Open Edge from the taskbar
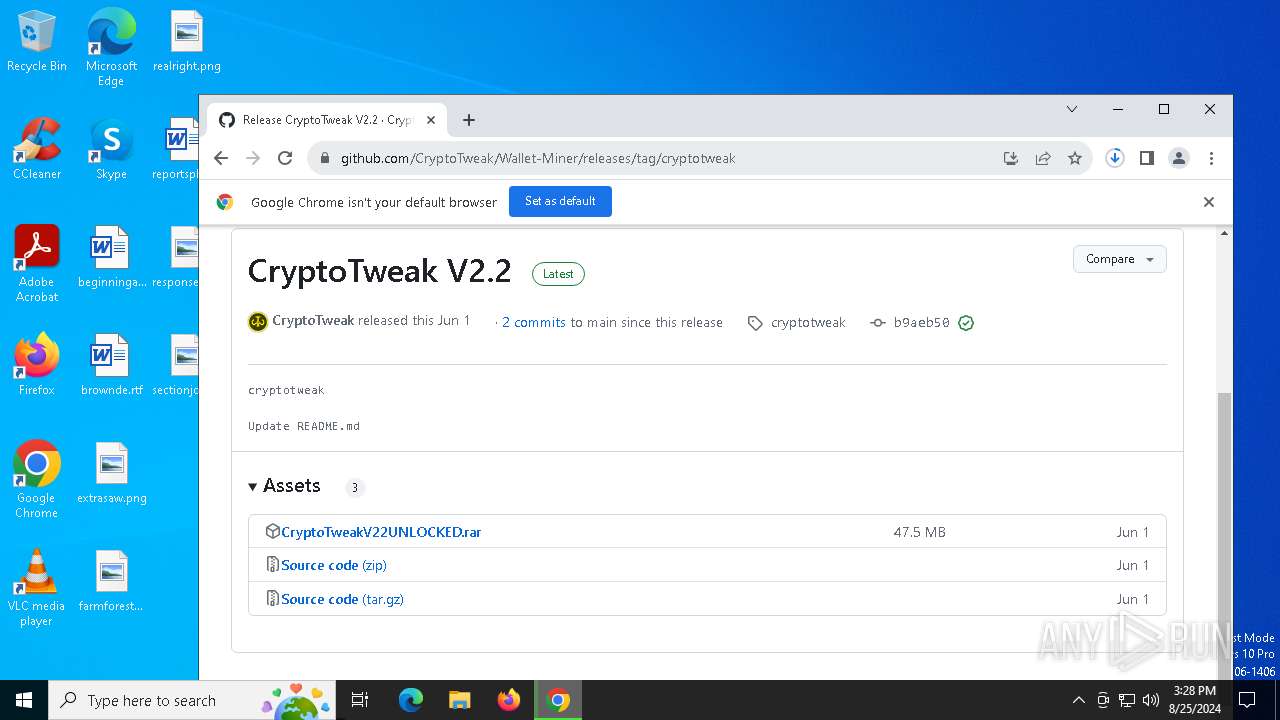 (411, 700)
